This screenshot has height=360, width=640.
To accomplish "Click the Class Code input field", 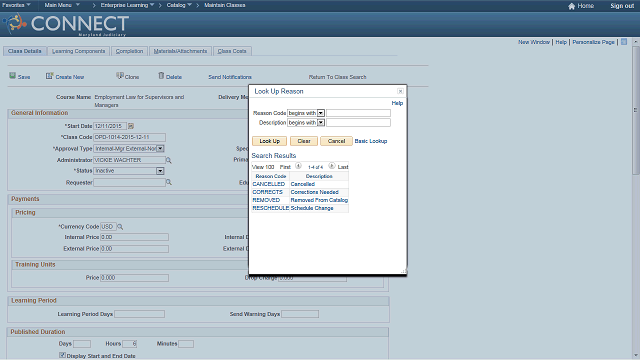I will [129, 137].
